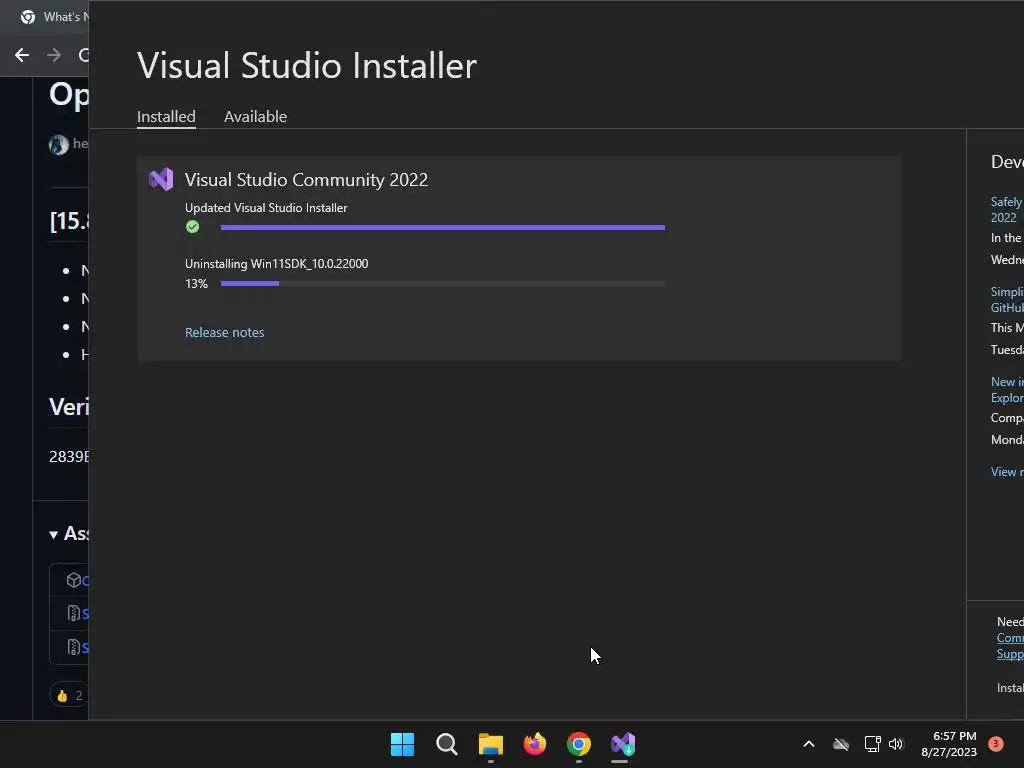Open Windows Search from the taskbar
Image resolution: width=1024 pixels, height=768 pixels.
coord(447,744)
